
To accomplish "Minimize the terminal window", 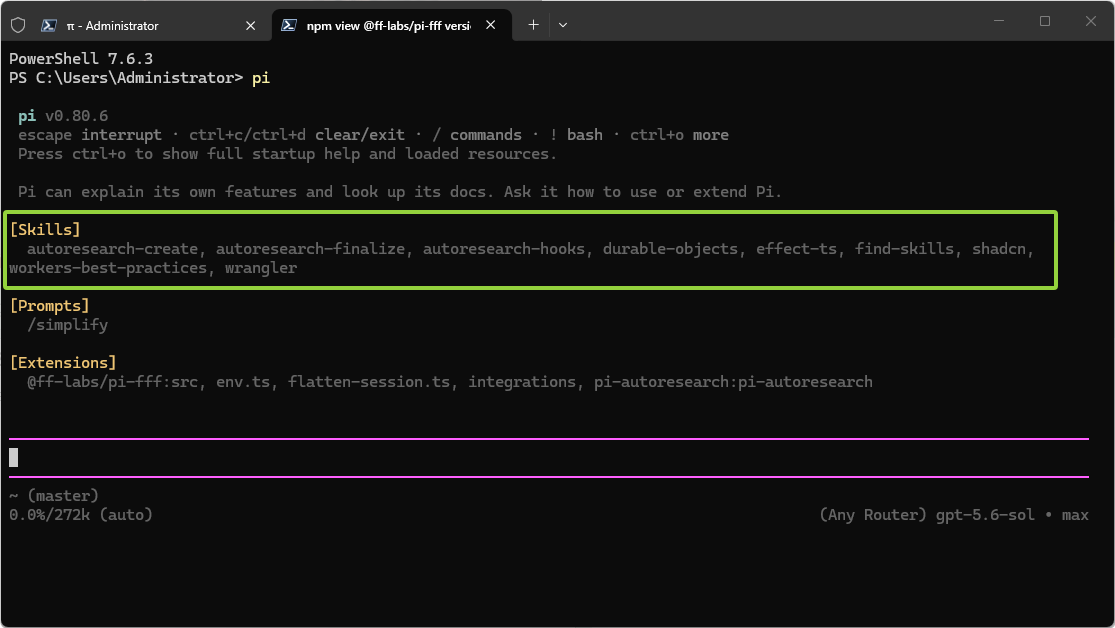I will click(x=999, y=21).
